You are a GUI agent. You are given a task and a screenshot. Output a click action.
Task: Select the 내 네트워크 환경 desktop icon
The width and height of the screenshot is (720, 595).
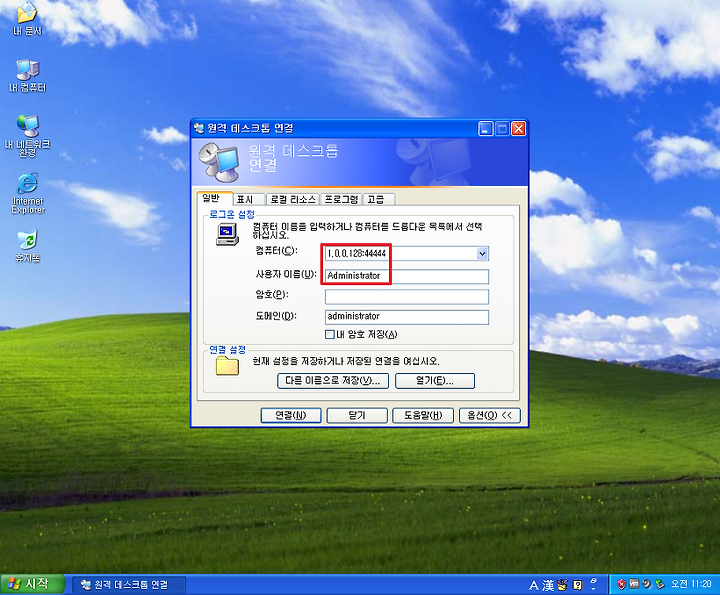(28, 136)
